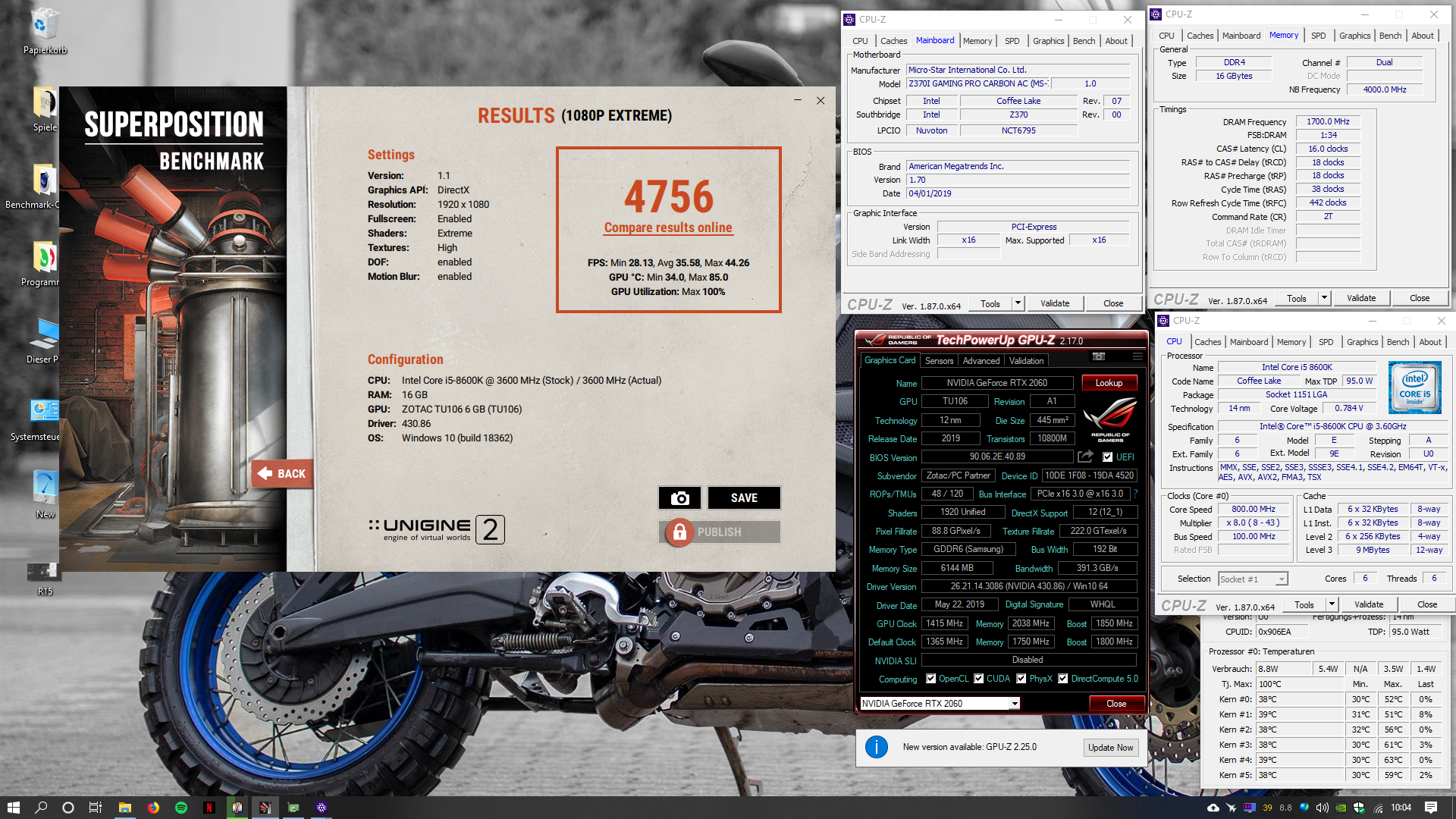1456x819 pixels.
Task: Click the Tools button in CPU-Z Memory window
Action: tap(1297, 298)
